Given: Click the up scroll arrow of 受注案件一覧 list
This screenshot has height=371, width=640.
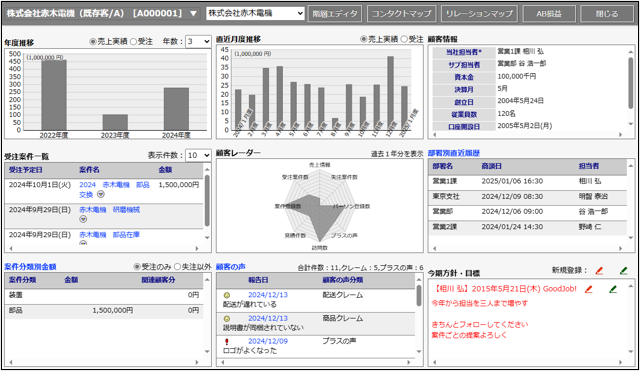Looking at the screenshot, I should click(x=207, y=169).
